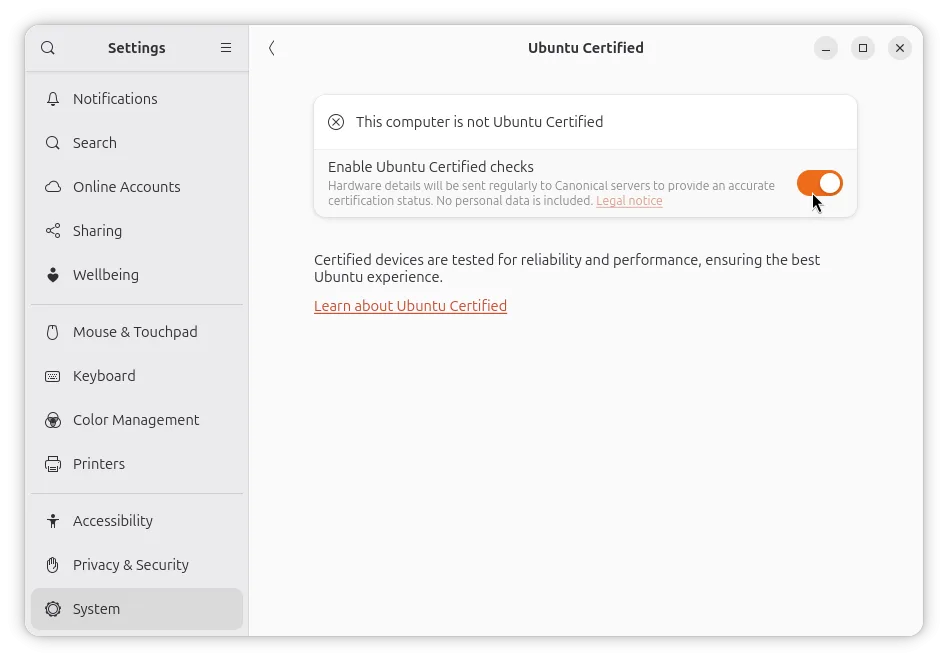Minimize the Settings window
The image size is (948, 661).
click(x=826, y=48)
